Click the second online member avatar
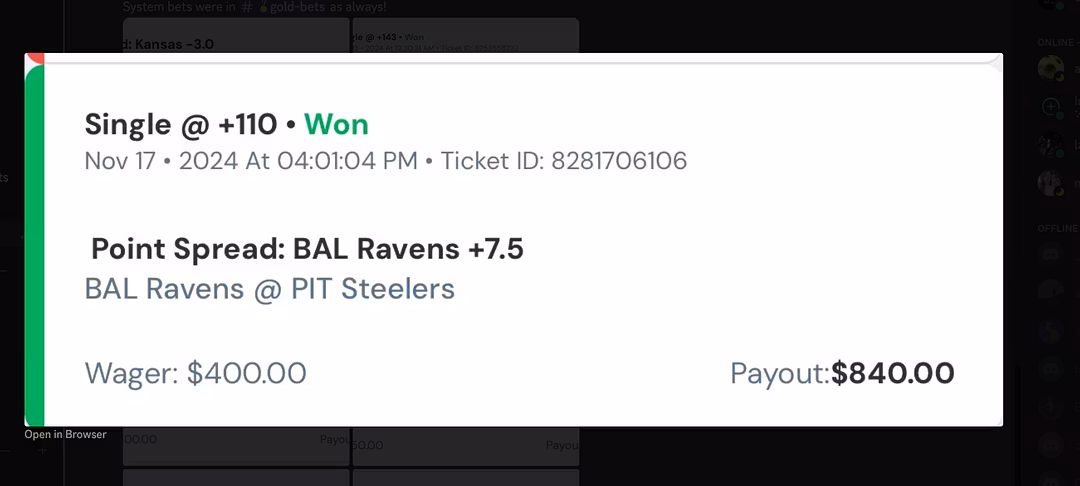This screenshot has width=1080, height=486. click(1050, 106)
